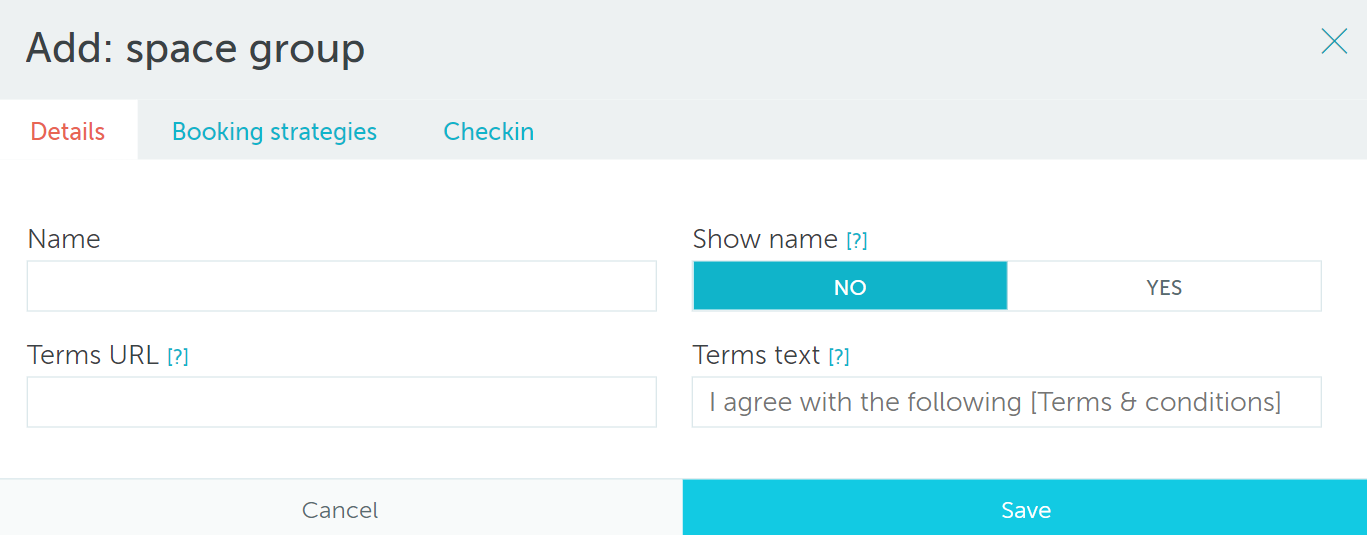Cancel adding the space group
The height and width of the screenshot is (535, 1367).
click(x=340, y=510)
